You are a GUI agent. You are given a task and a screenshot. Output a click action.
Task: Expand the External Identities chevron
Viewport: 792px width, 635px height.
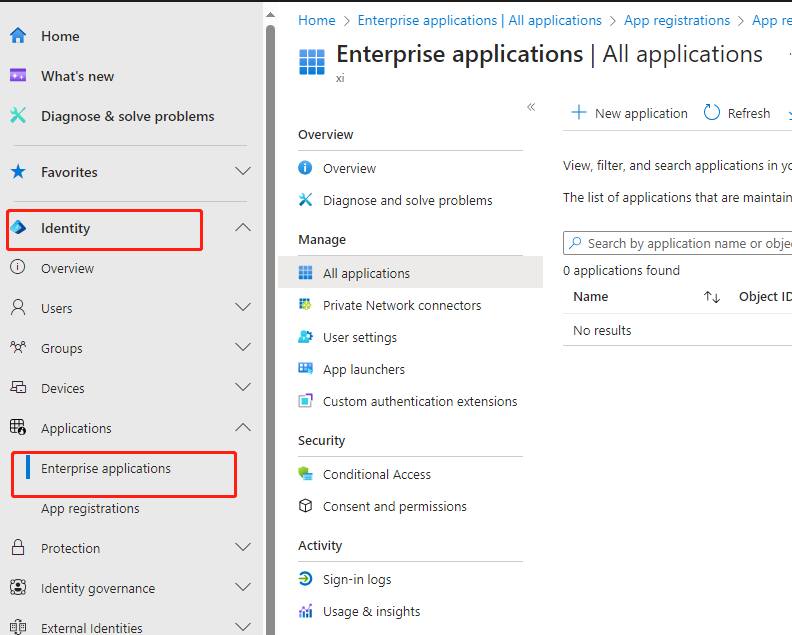click(243, 627)
